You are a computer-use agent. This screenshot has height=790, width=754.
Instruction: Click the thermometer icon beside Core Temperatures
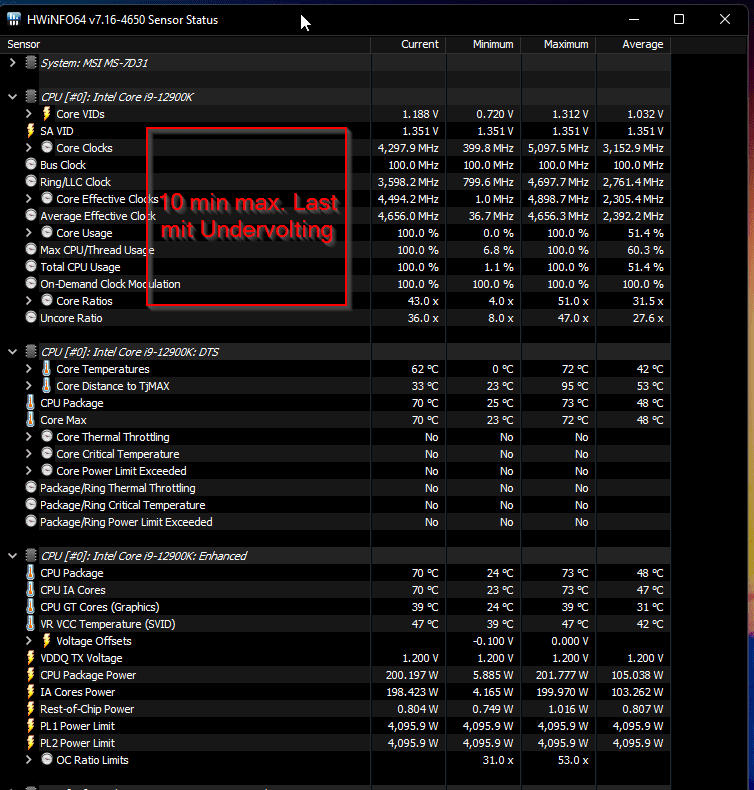coord(46,369)
